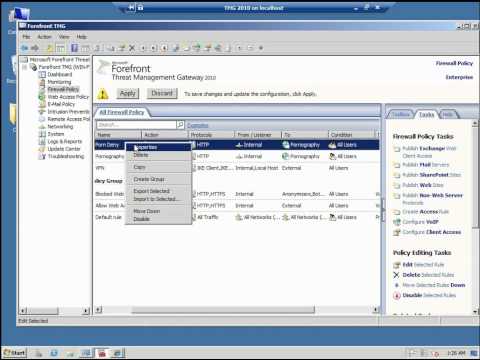The image size is (480, 360).
Task: Sort rules by the Name column header
Action: (118, 135)
